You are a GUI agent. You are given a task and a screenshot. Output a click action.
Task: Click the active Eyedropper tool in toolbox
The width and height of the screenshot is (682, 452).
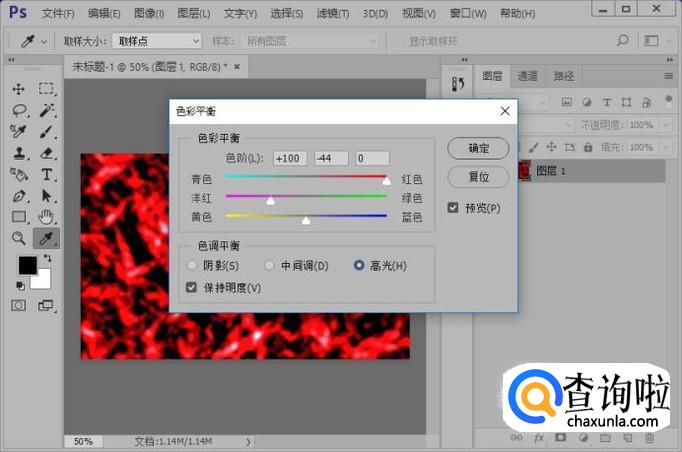pyautogui.click(x=46, y=238)
